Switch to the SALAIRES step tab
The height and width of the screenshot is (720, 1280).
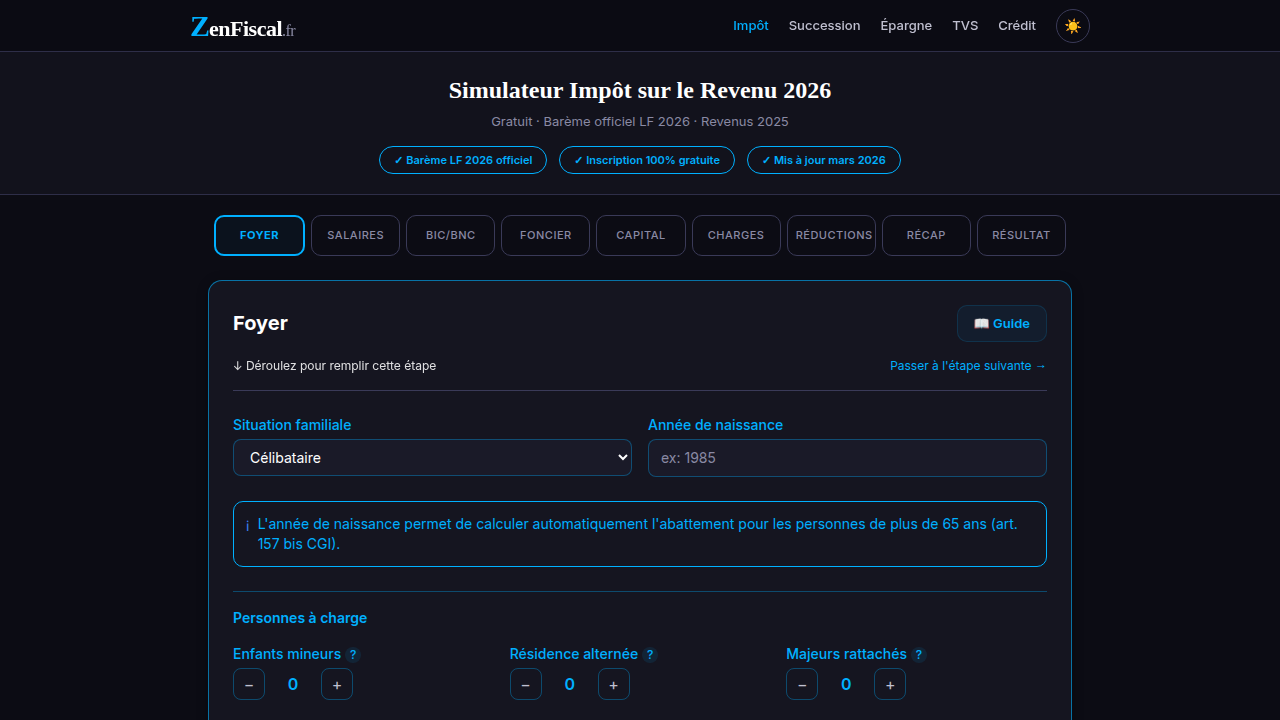click(x=355, y=236)
